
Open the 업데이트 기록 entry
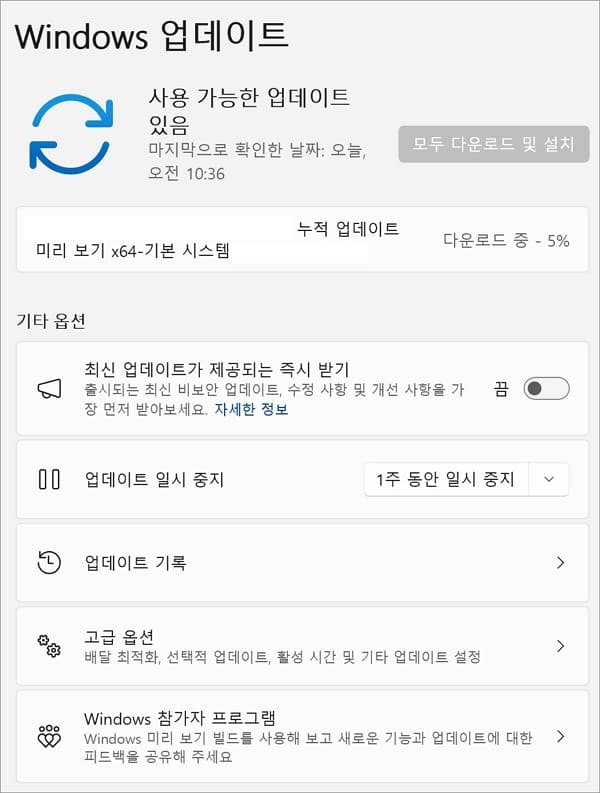pyautogui.click(x=303, y=562)
